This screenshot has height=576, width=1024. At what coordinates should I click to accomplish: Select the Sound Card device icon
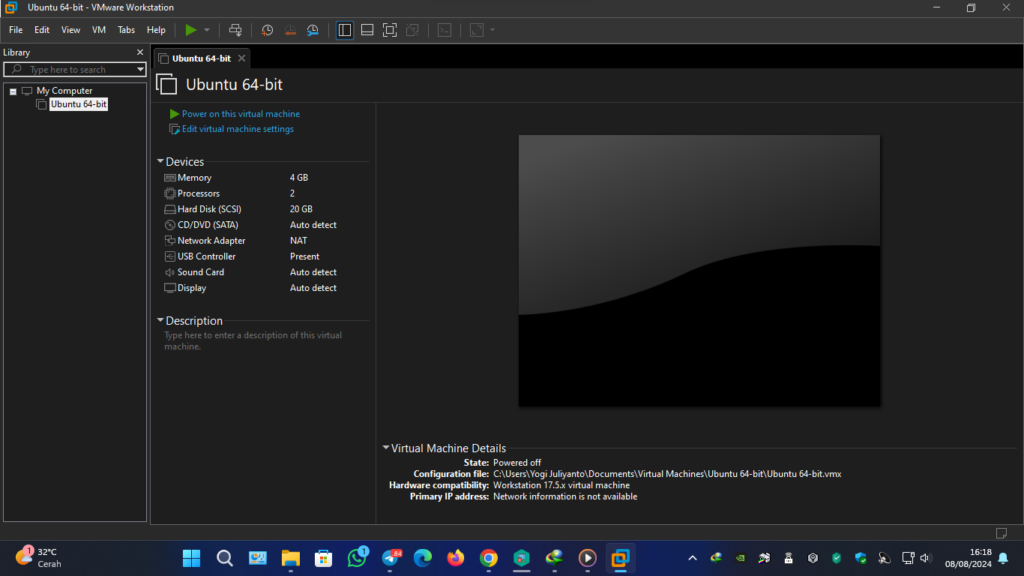[168, 271]
